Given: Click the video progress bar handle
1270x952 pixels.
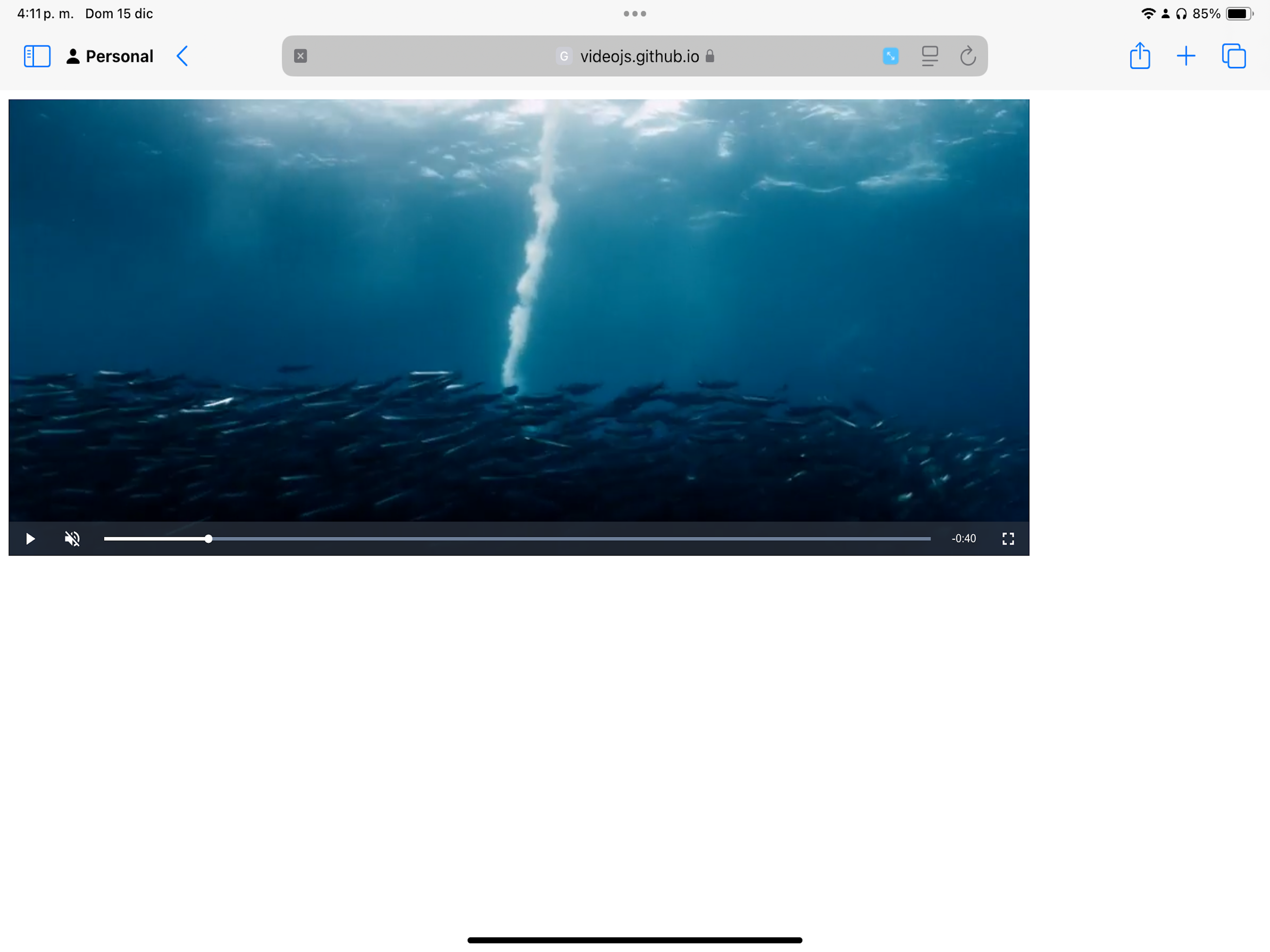Looking at the screenshot, I should (x=208, y=539).
